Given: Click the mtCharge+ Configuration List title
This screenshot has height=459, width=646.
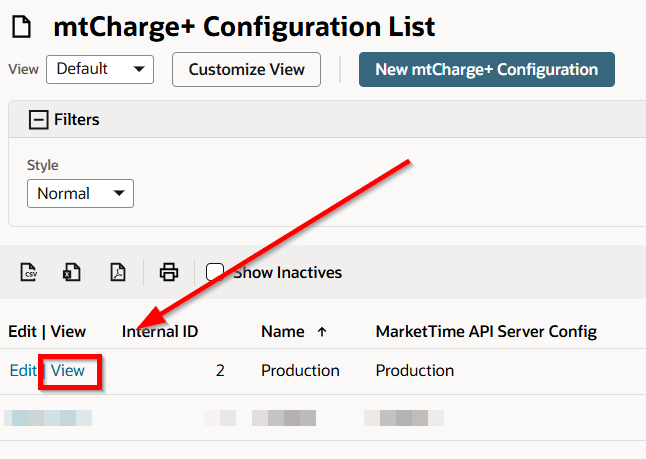Looking at the screenshot, I should (x=244, y=27).
